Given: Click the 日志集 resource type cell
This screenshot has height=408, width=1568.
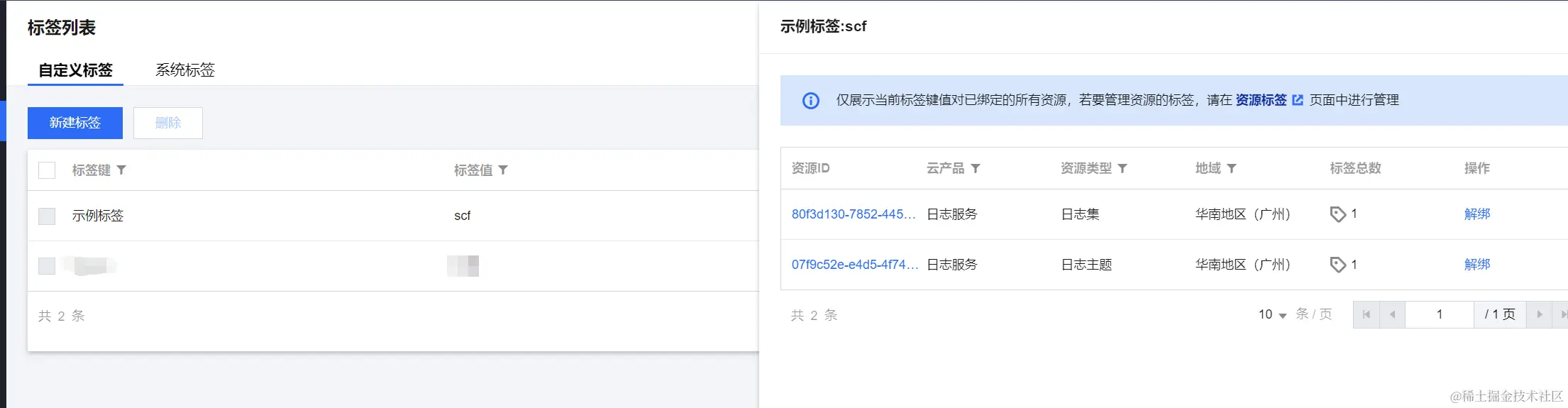Looking at the screenshot, I should click(x=1080, y=214).
